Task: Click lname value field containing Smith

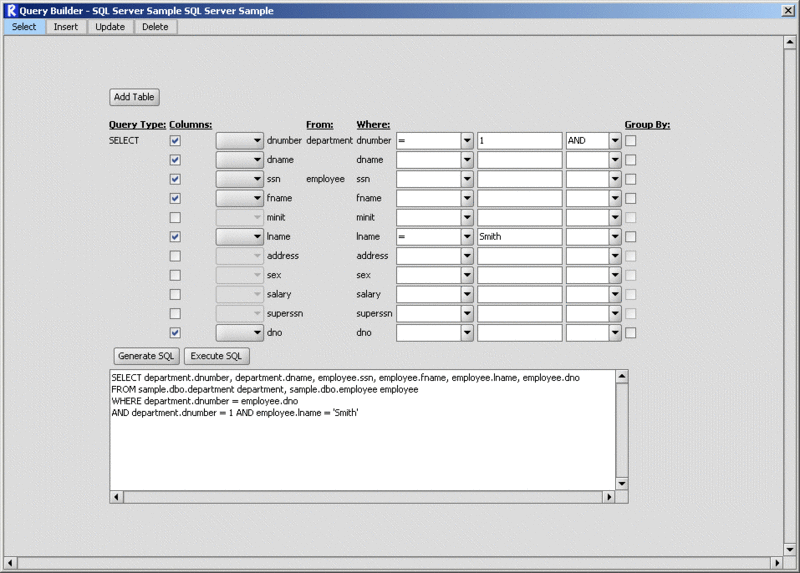Action: pos(519,237)
